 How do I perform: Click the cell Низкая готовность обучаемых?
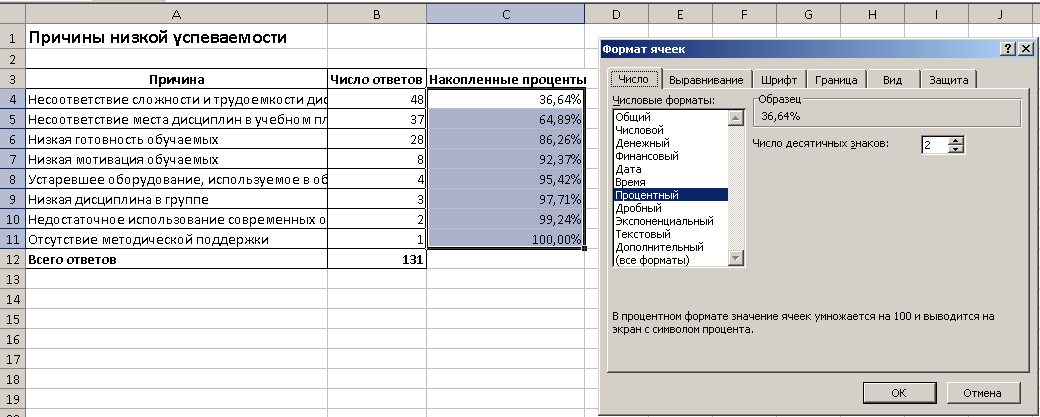(x=176, y=139)
